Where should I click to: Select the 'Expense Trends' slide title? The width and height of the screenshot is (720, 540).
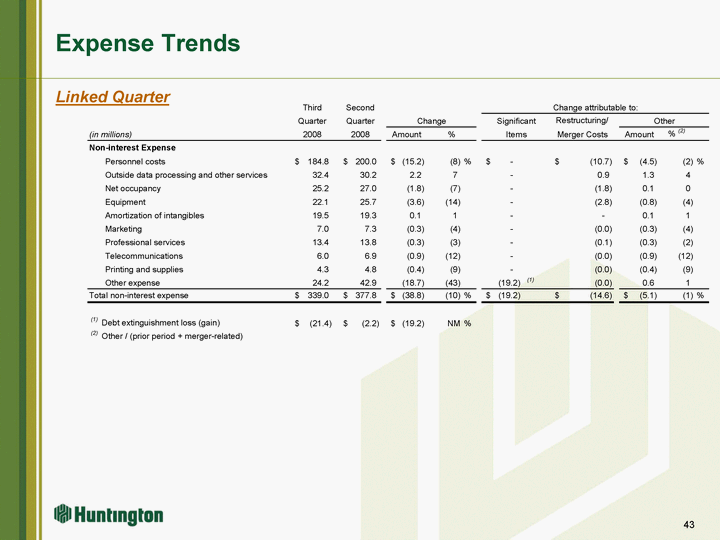[x=148, y=43]
